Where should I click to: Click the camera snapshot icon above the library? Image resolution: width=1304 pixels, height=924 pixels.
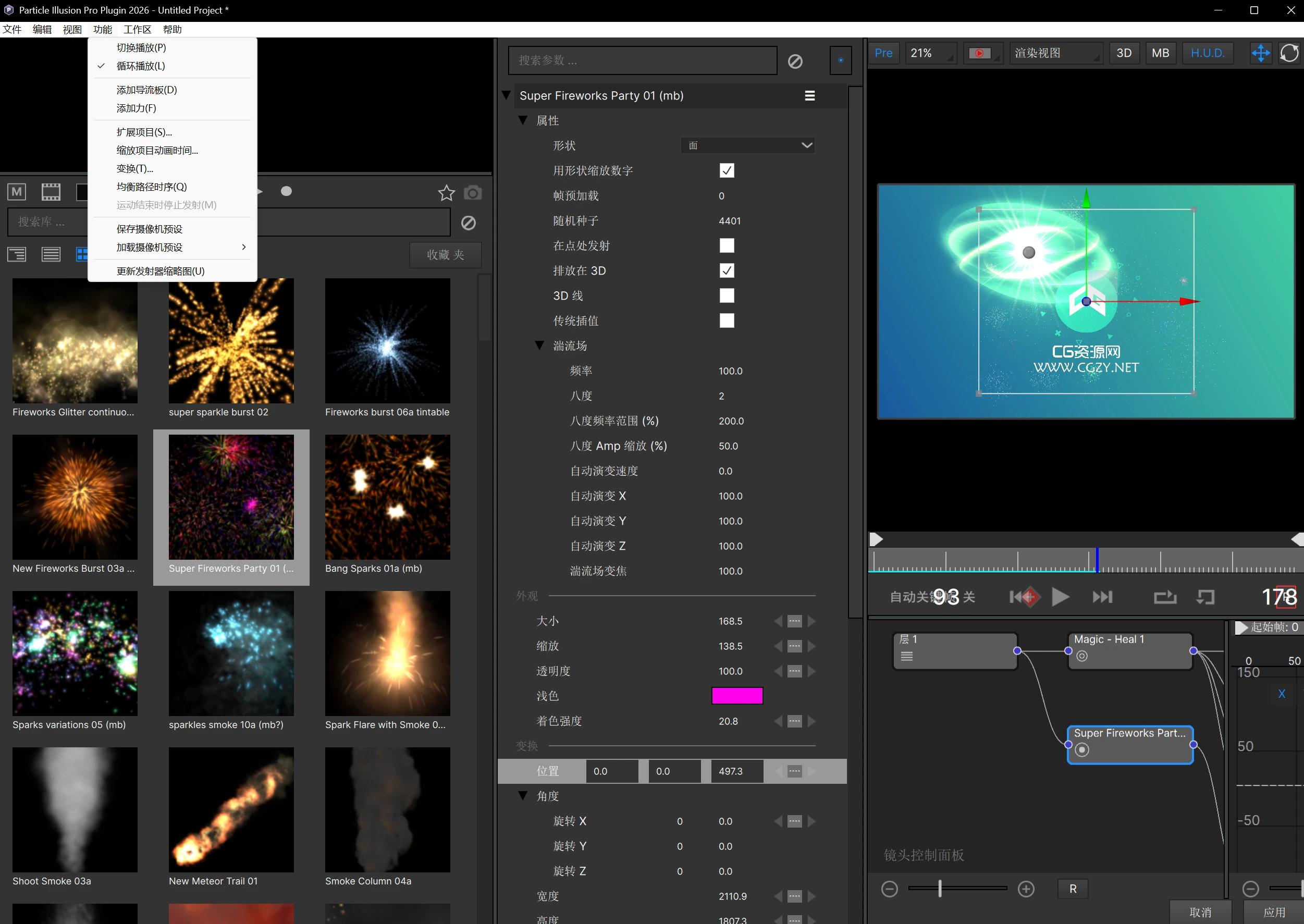[x=473, y=193]
